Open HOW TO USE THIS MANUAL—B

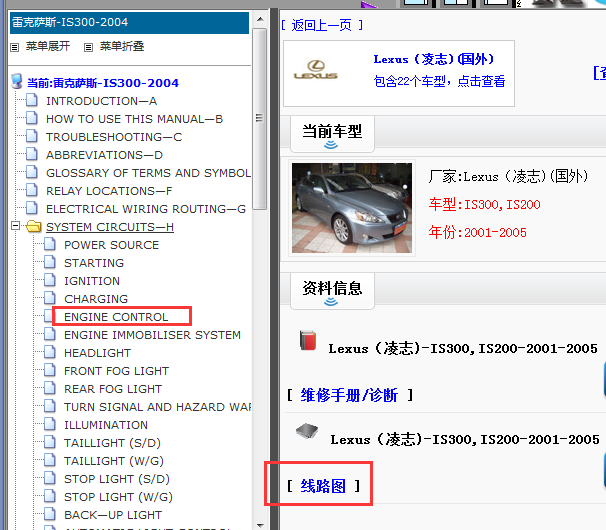pyautogui.click(x=134, y=119)
